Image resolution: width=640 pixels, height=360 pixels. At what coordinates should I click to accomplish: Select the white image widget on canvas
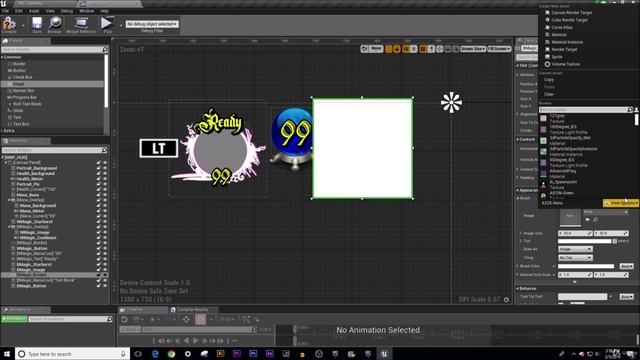click(x=362, y=148)
